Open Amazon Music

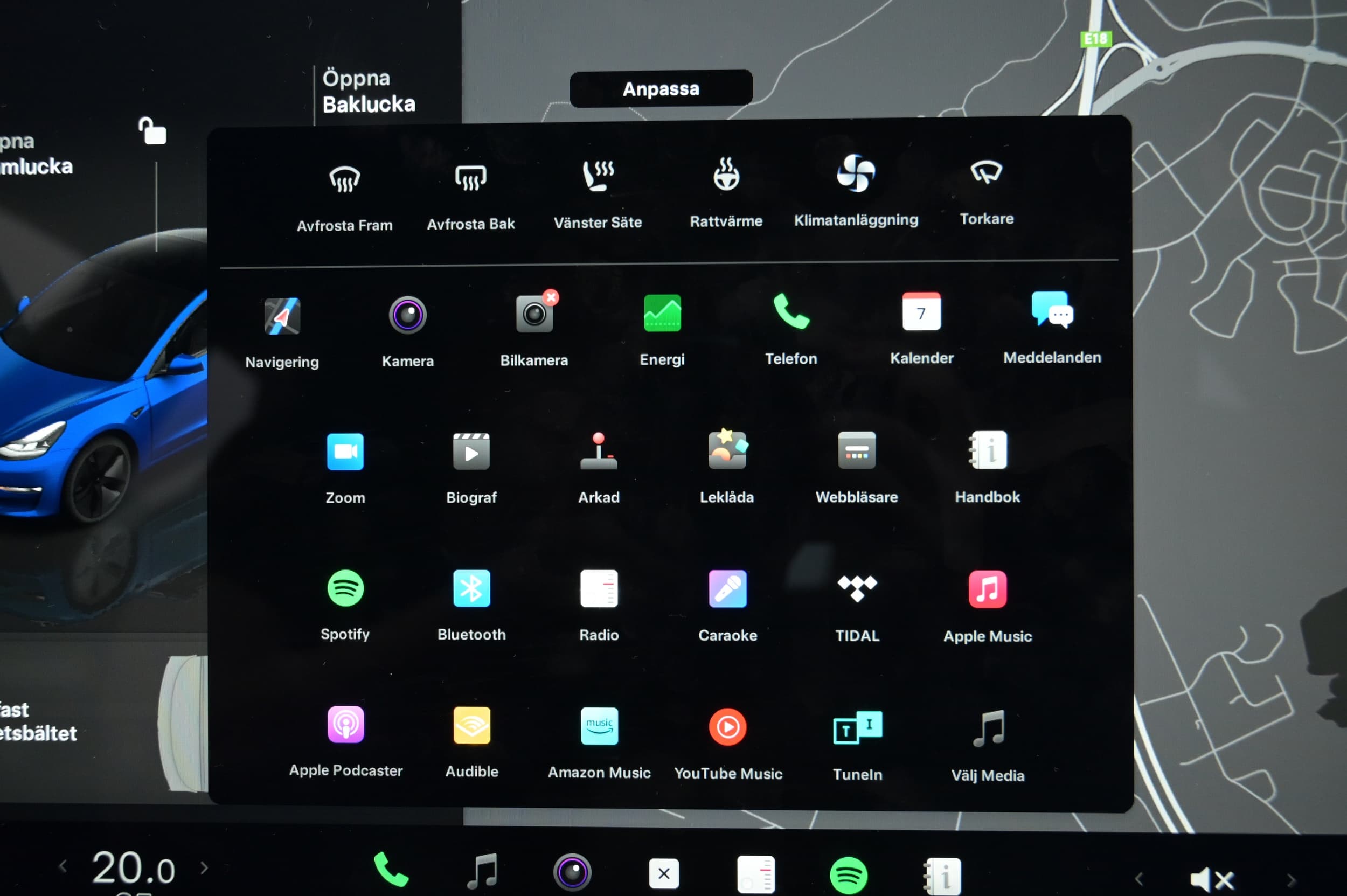(x=599, y=744)
